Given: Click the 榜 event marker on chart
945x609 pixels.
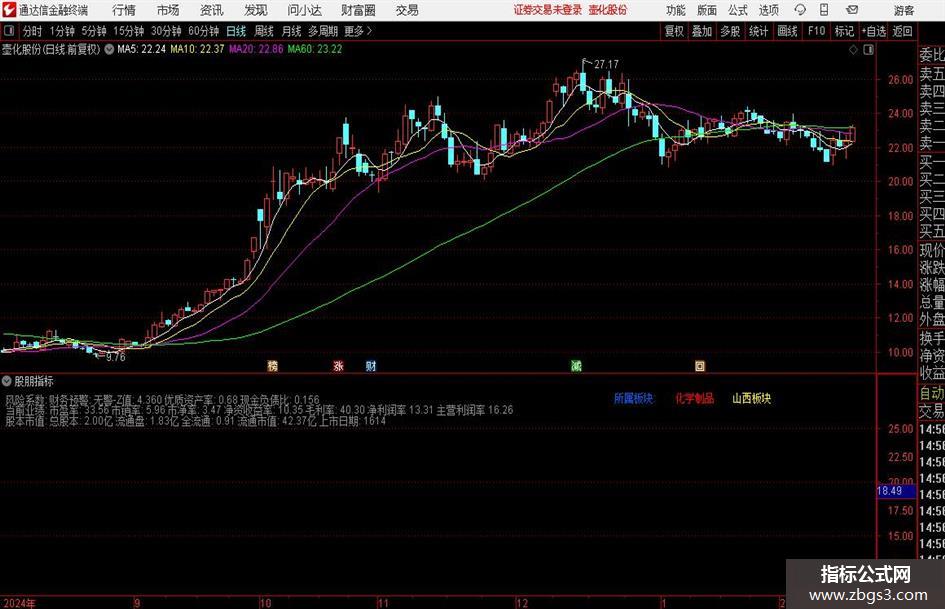Looking at the screenshot, I should [272, 365].
